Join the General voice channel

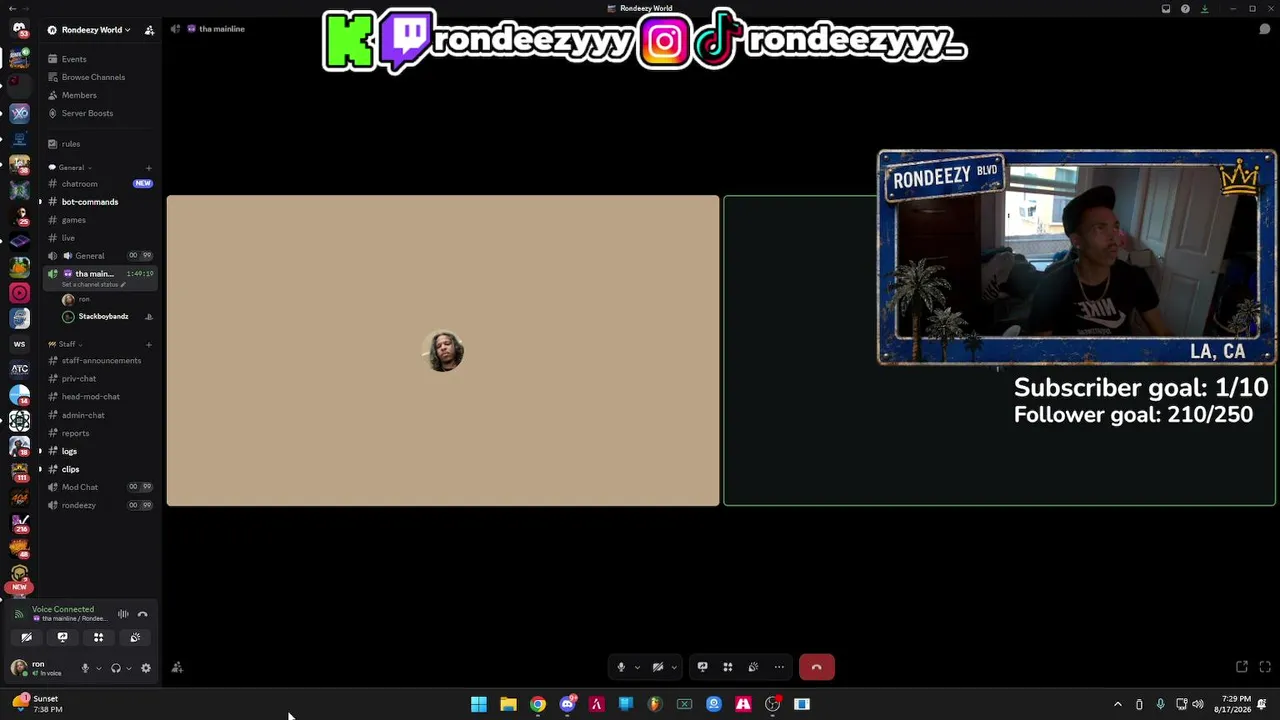tap(98, 256)
